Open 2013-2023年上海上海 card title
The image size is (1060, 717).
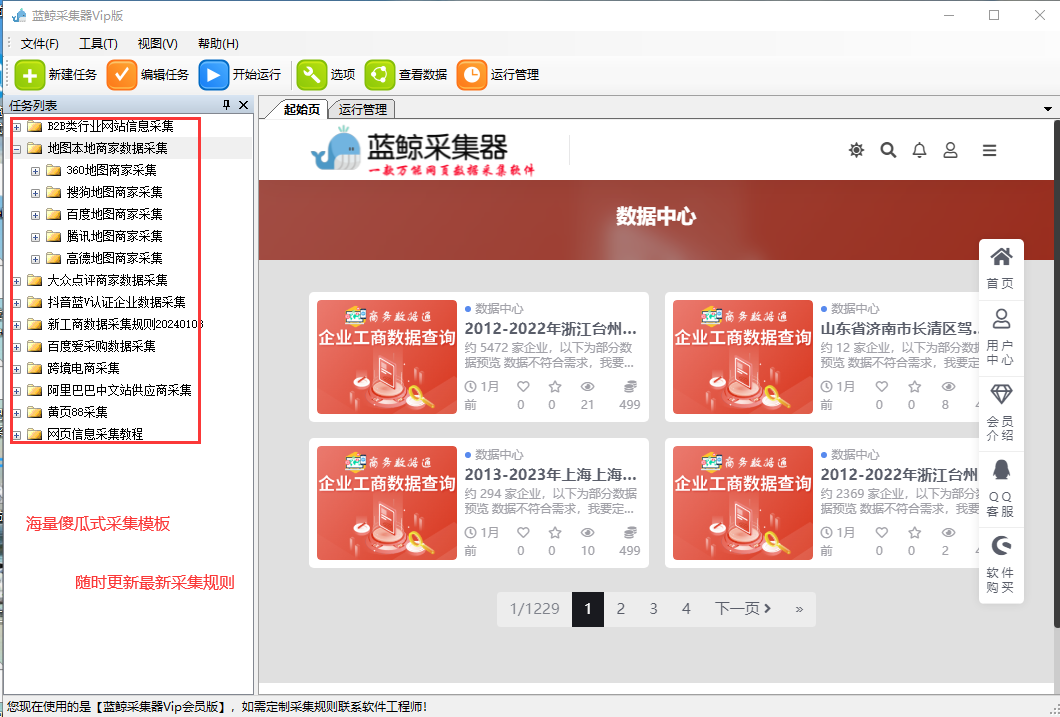pyautogui.click(x=550, y=474)
